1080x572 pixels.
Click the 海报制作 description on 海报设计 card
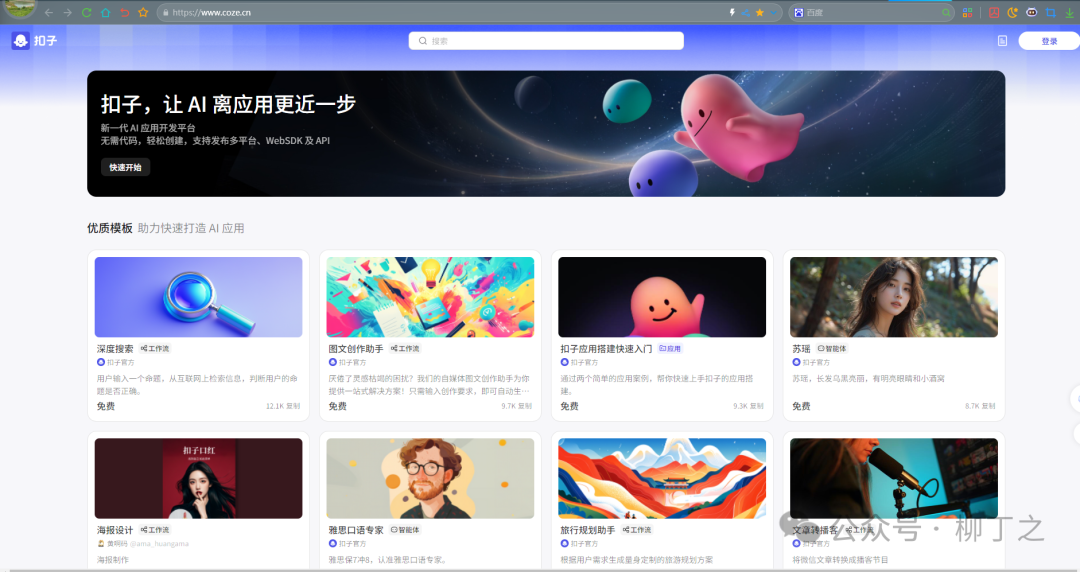[x=113, y=560]
